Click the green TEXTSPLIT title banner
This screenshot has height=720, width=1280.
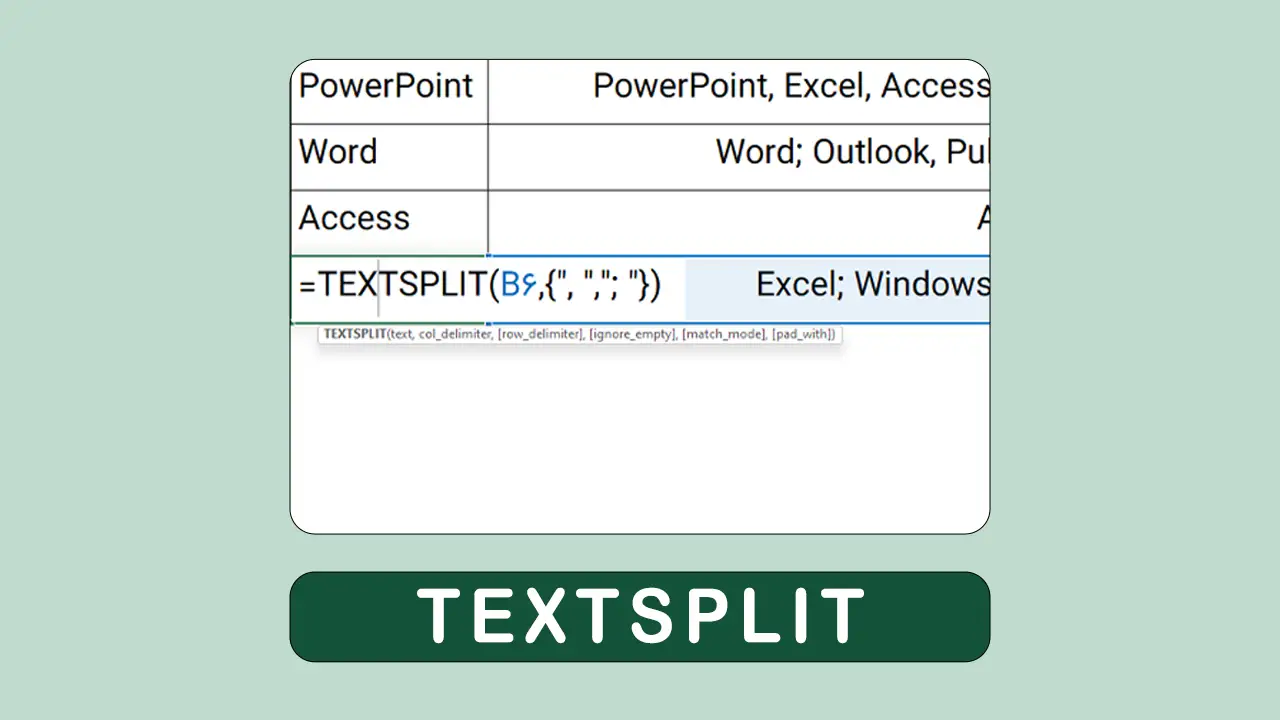coord(640,616)
